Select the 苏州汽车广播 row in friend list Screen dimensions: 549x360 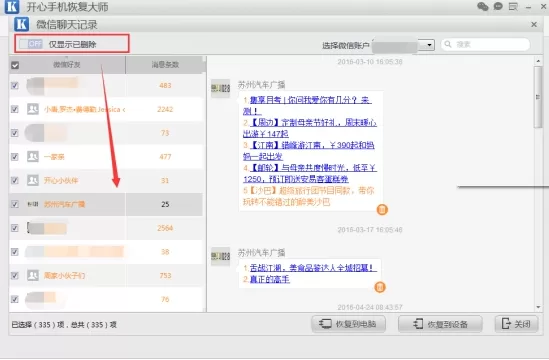click(x=106, y=204)
